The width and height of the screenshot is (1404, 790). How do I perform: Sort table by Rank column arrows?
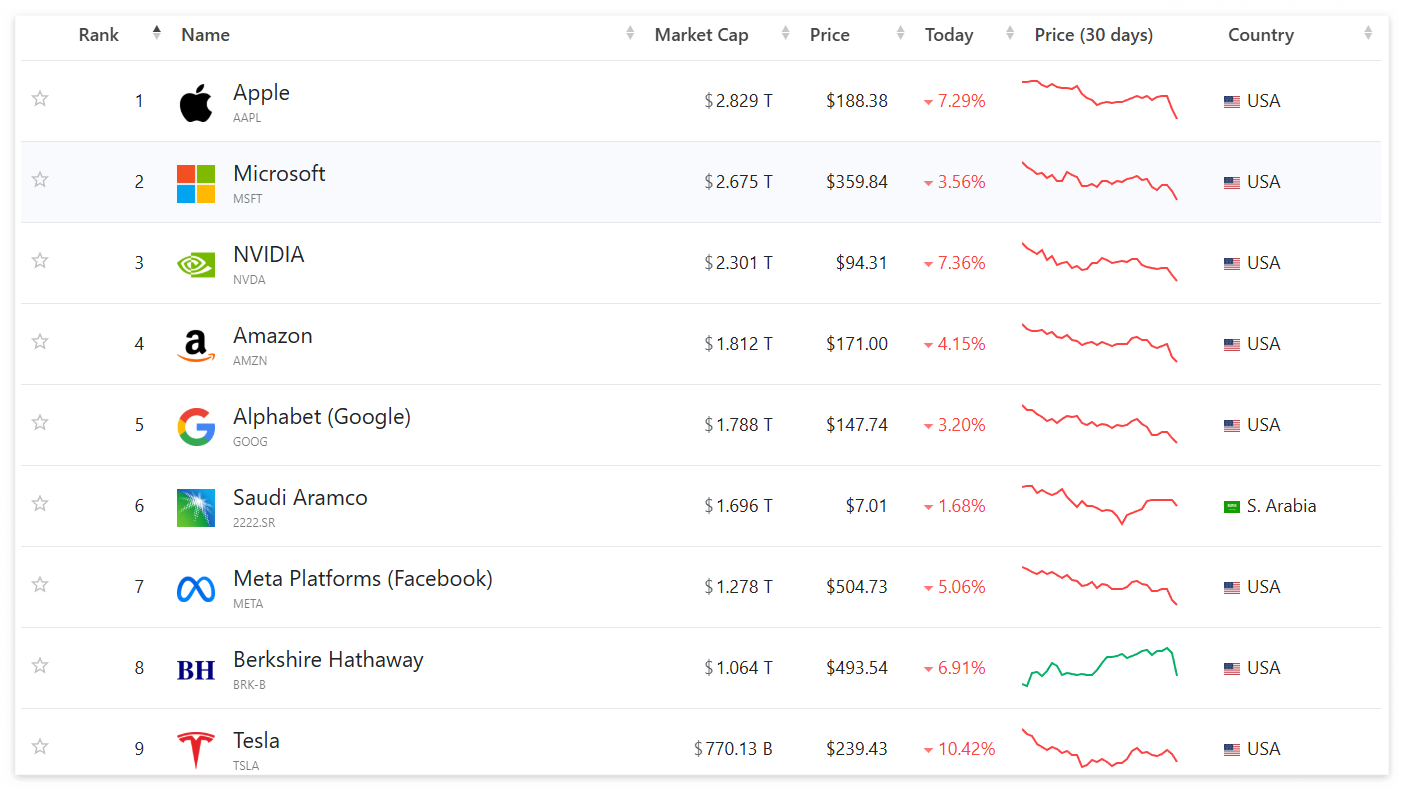[x=157, y=33]
